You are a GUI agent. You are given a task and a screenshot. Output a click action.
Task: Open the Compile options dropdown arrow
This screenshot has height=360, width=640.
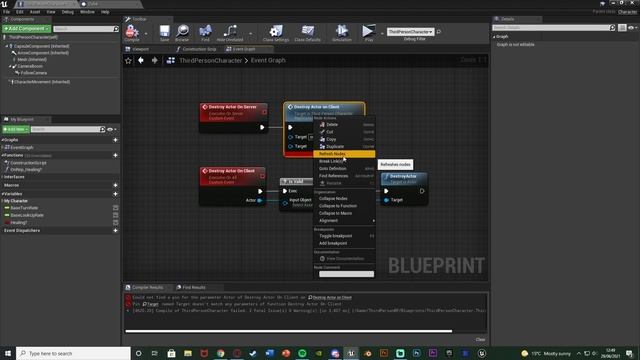click(146, 33)
